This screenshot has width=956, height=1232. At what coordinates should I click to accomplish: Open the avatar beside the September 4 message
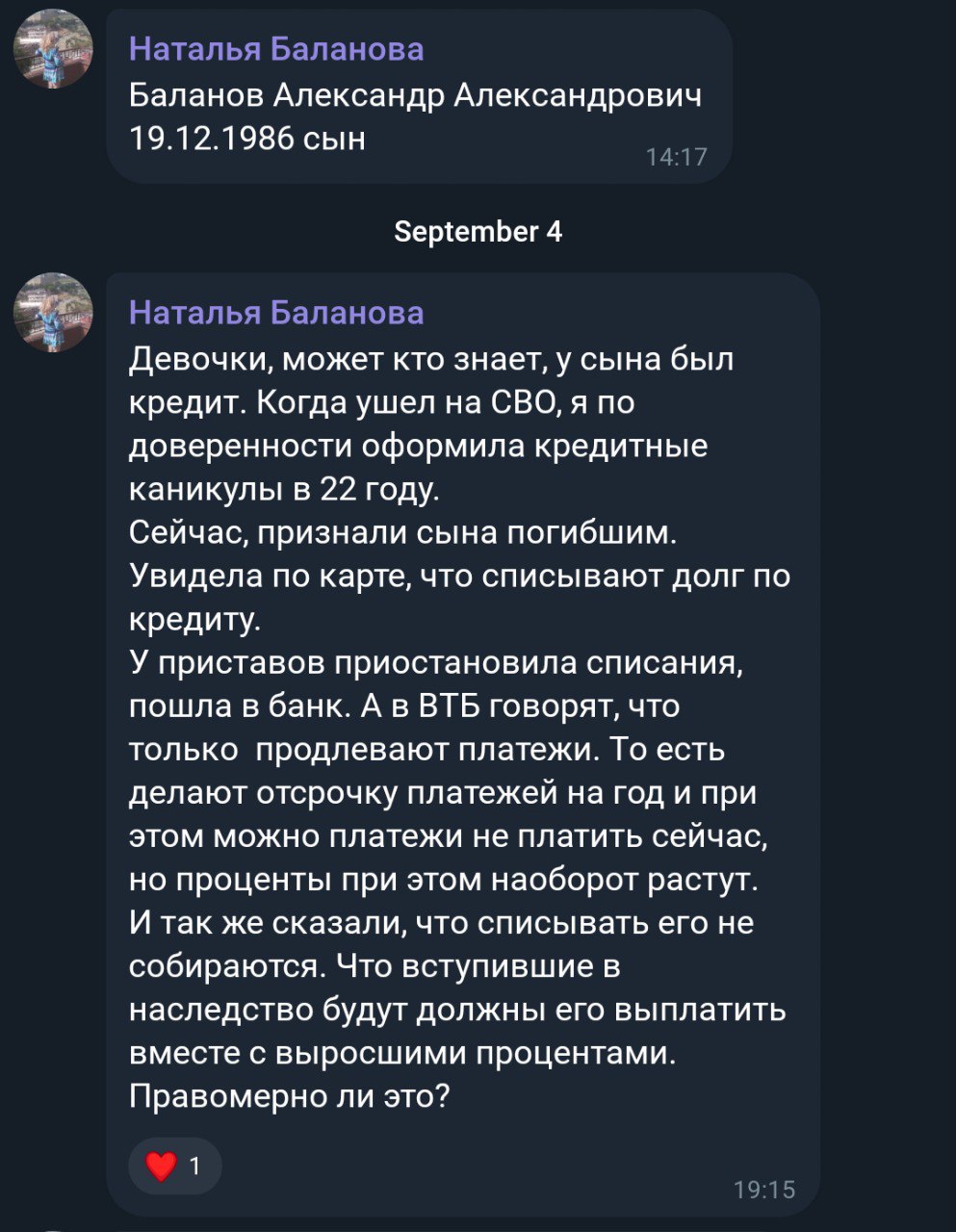53,312
